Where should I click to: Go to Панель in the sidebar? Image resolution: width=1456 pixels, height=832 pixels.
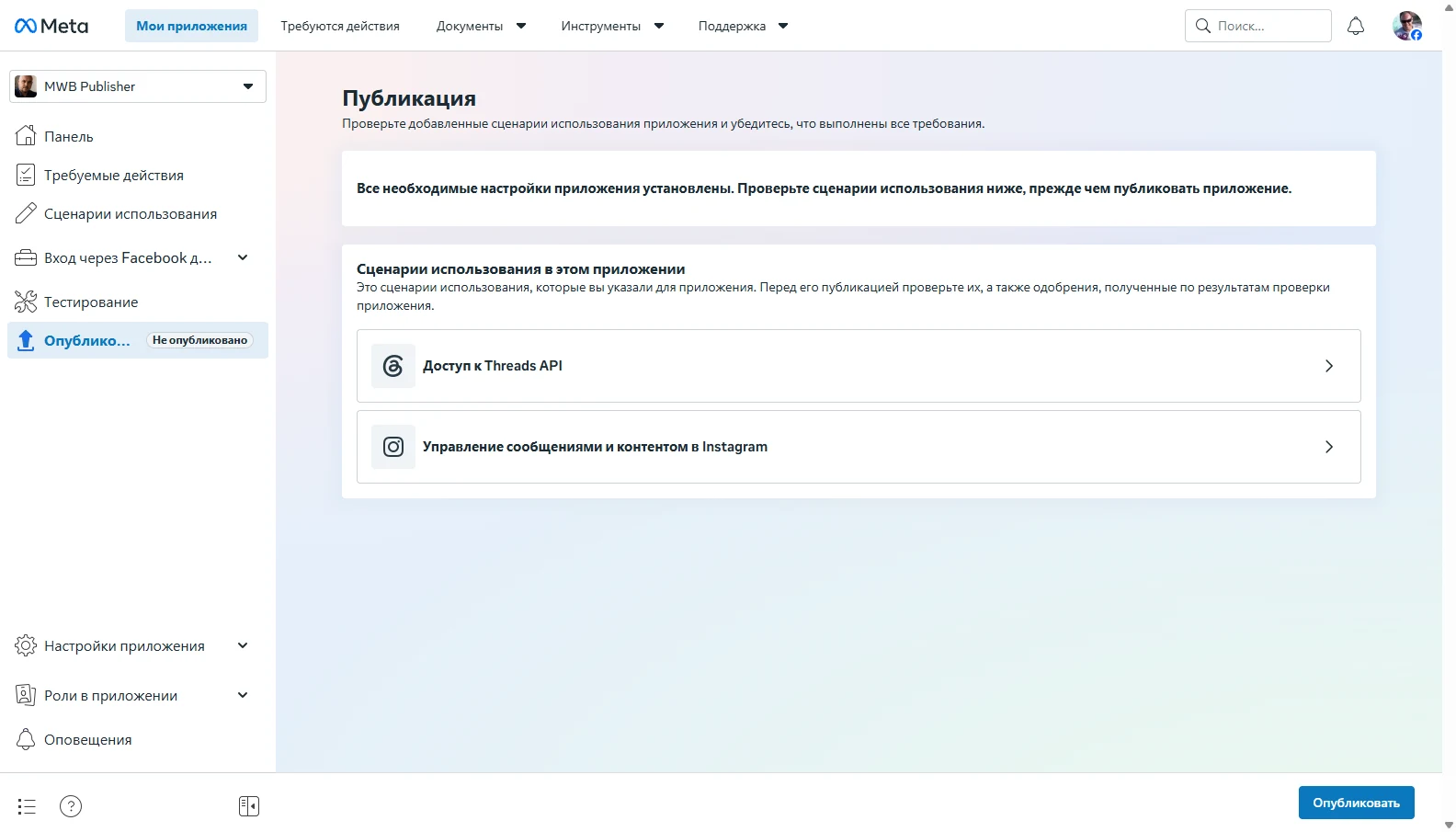[x=138, y=136]
